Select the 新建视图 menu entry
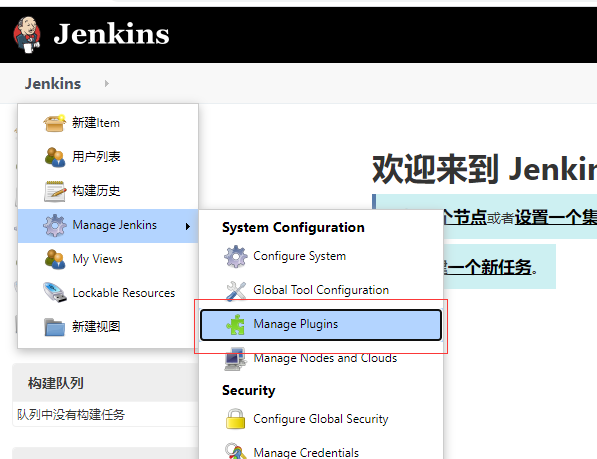This screenshot has height=459, width=597. pos(108,327)
